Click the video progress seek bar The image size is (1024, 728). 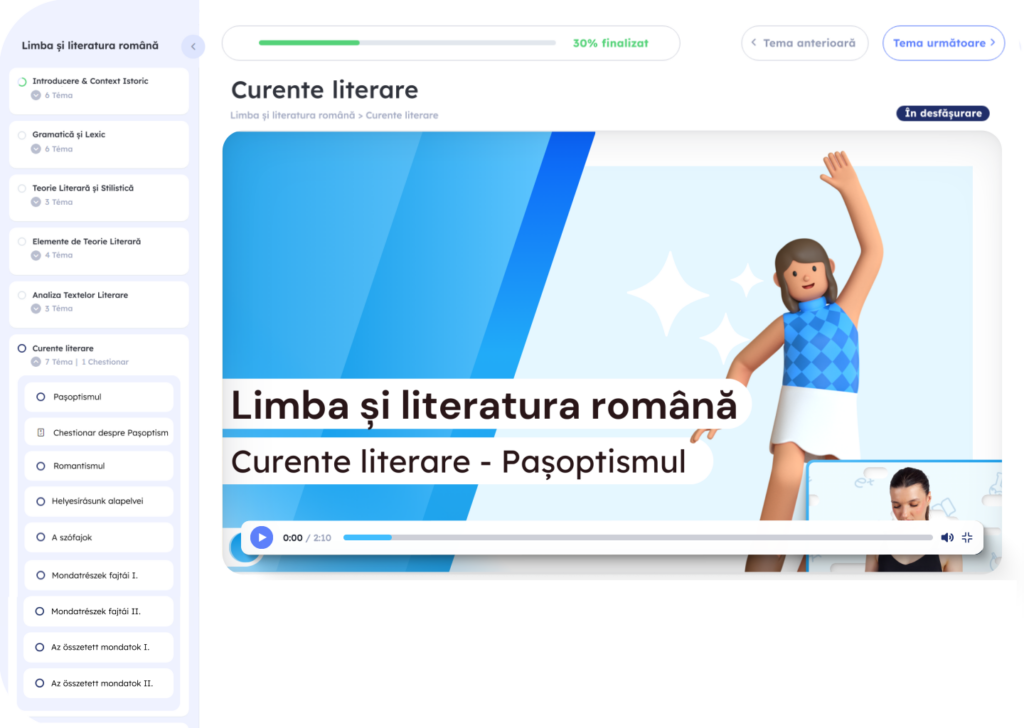pyautogui.click(x=638, y=537)
